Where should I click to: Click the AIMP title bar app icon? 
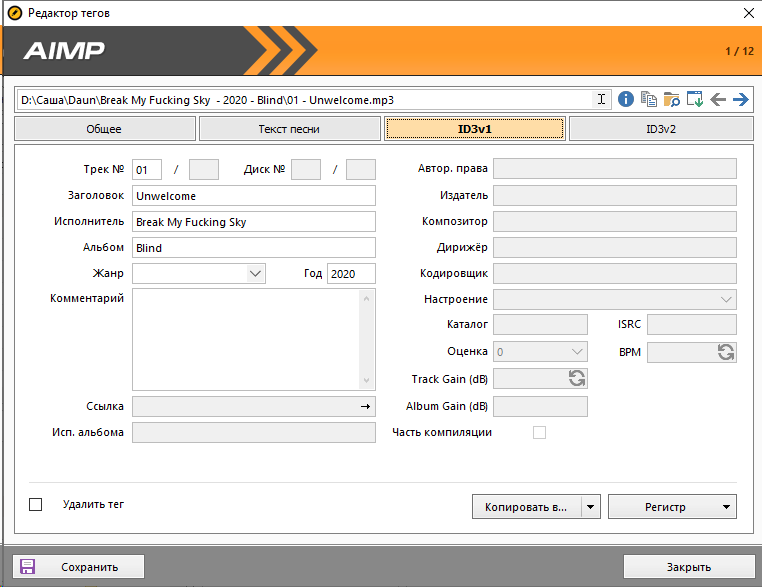click(x=15, y=13)
